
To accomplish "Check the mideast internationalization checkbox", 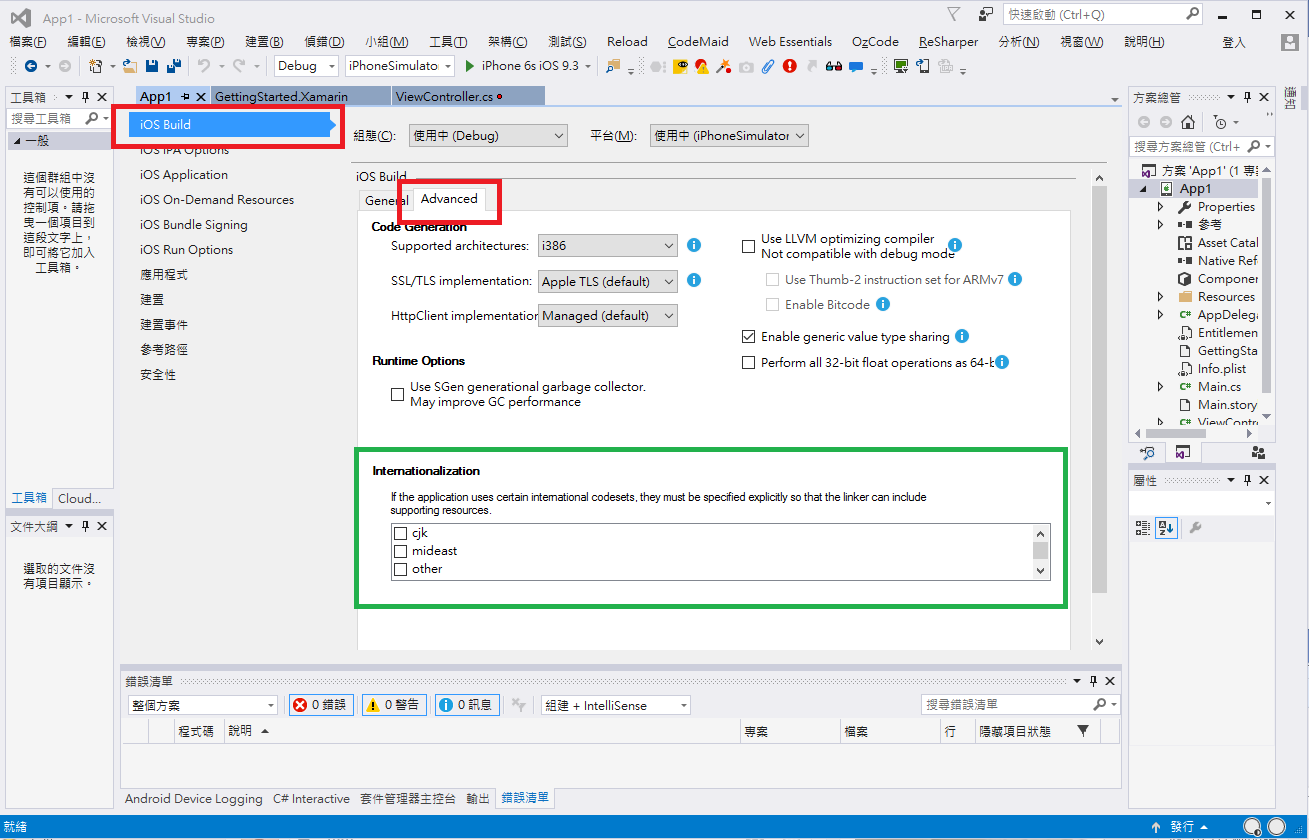I will point(401,551).
